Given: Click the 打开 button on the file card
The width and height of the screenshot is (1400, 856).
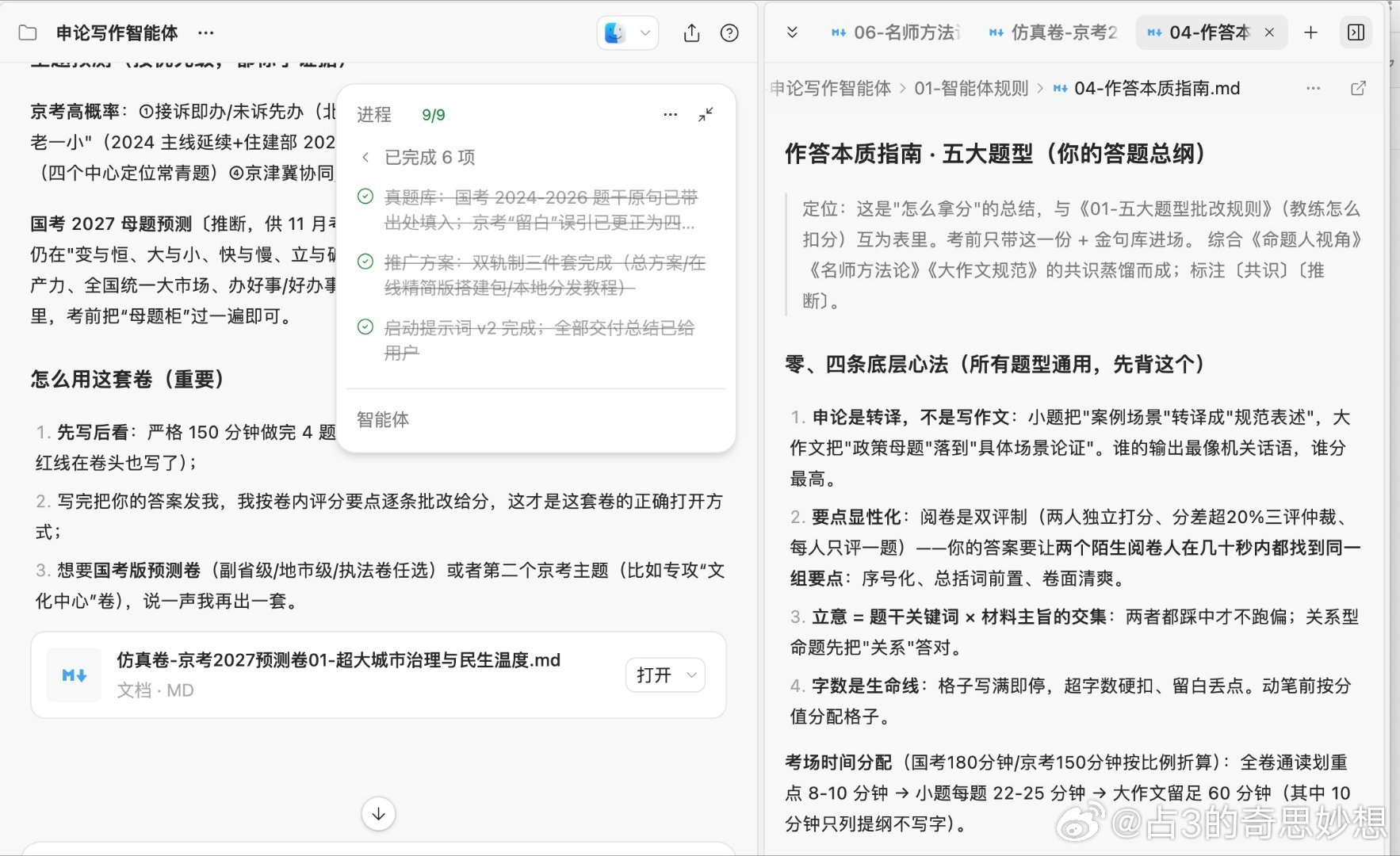Looking at the screenshot, I should [654, 675].
